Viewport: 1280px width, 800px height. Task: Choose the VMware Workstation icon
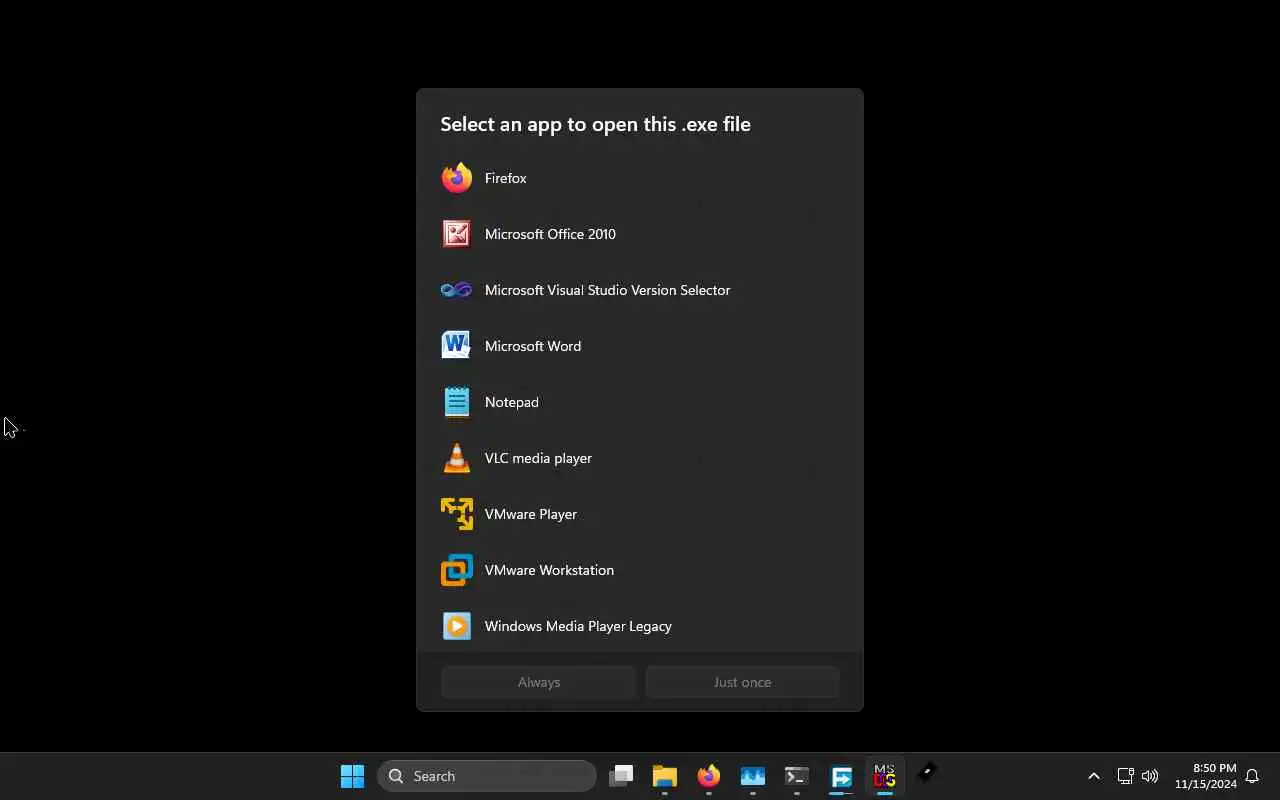457,570
